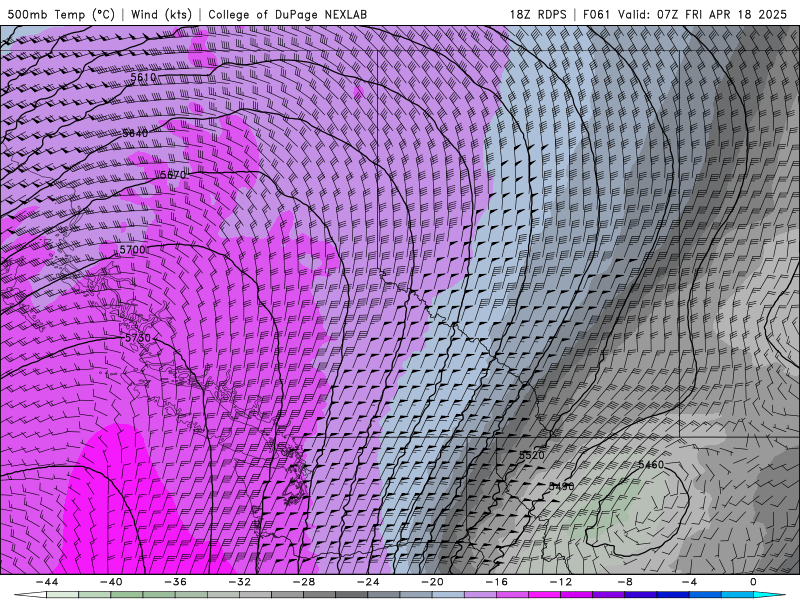Click the '500mb Temp (°C)' title text
This screenshot has height=600, width=800.
[61, 14]
